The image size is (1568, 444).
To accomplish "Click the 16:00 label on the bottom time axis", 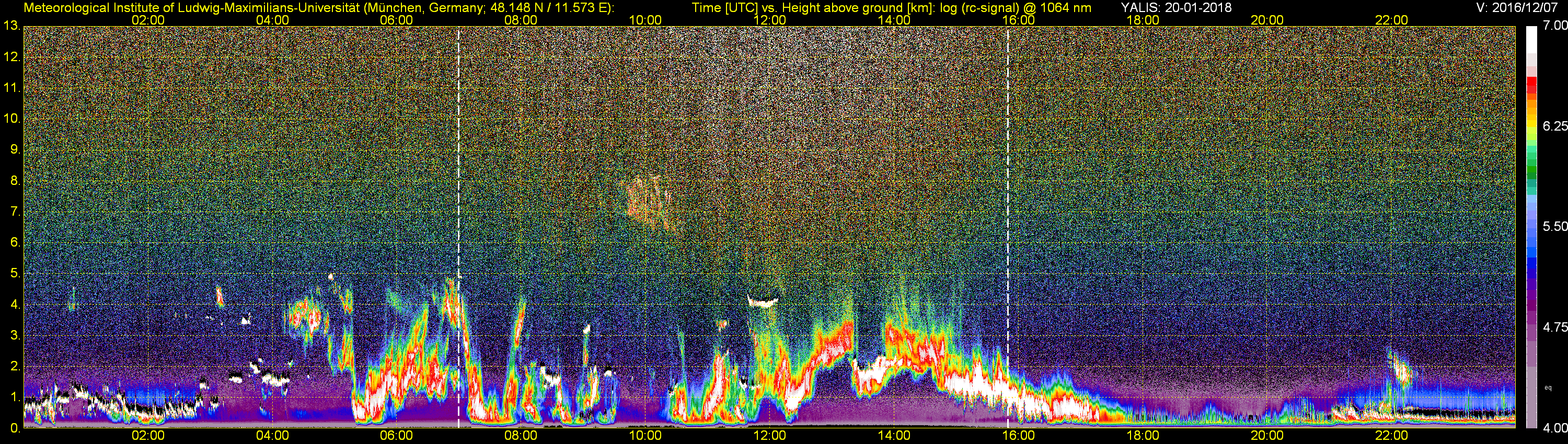I will 1018,436.
